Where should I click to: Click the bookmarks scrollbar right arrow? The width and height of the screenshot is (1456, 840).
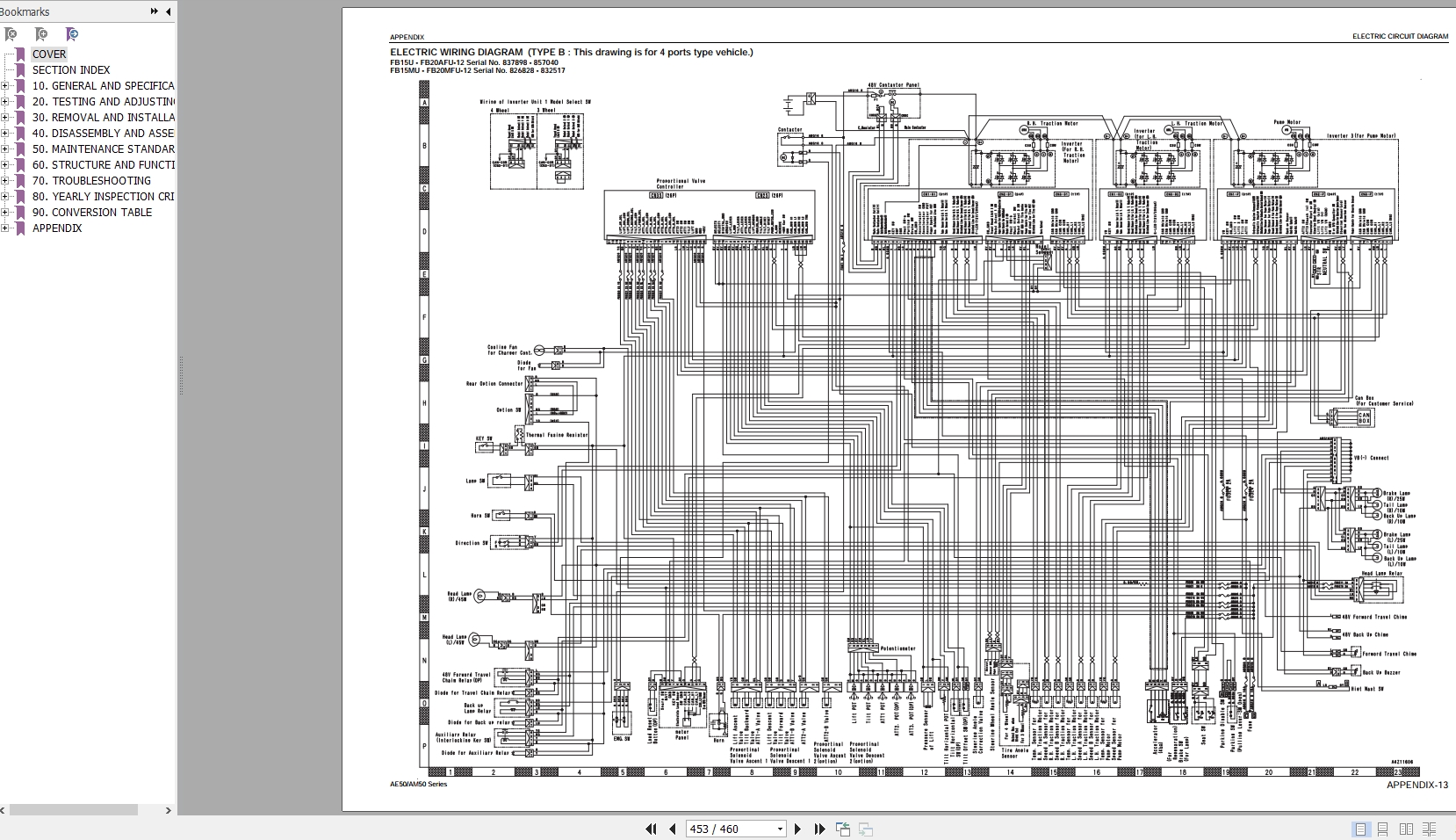tap(169, 810)
